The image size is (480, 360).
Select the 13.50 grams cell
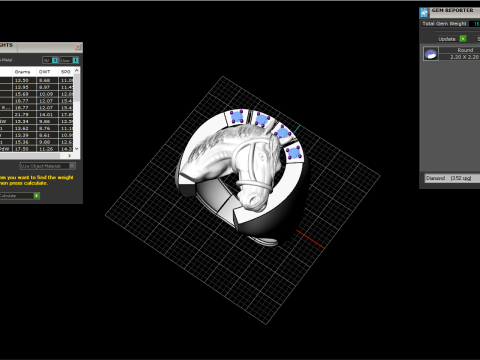24,80
